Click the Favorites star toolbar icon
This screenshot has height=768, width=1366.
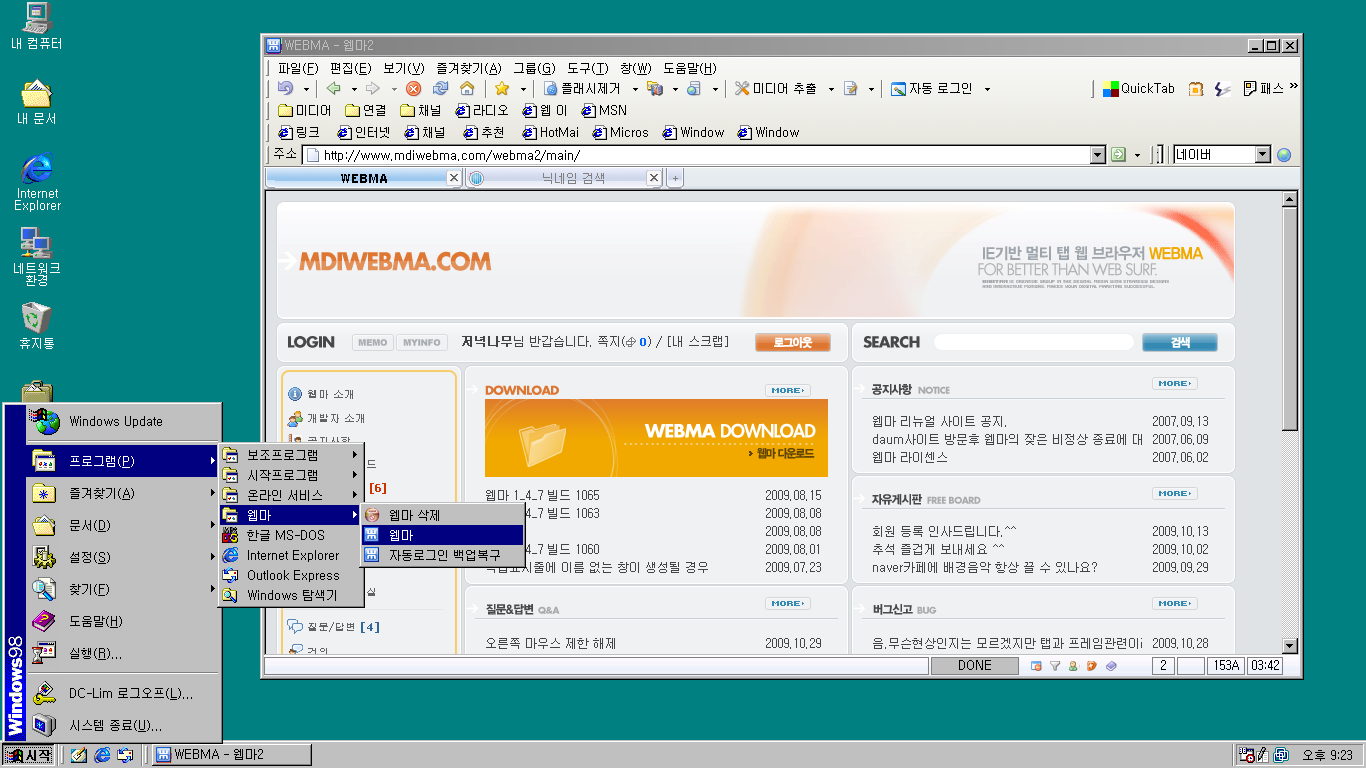tap(502, 89)
